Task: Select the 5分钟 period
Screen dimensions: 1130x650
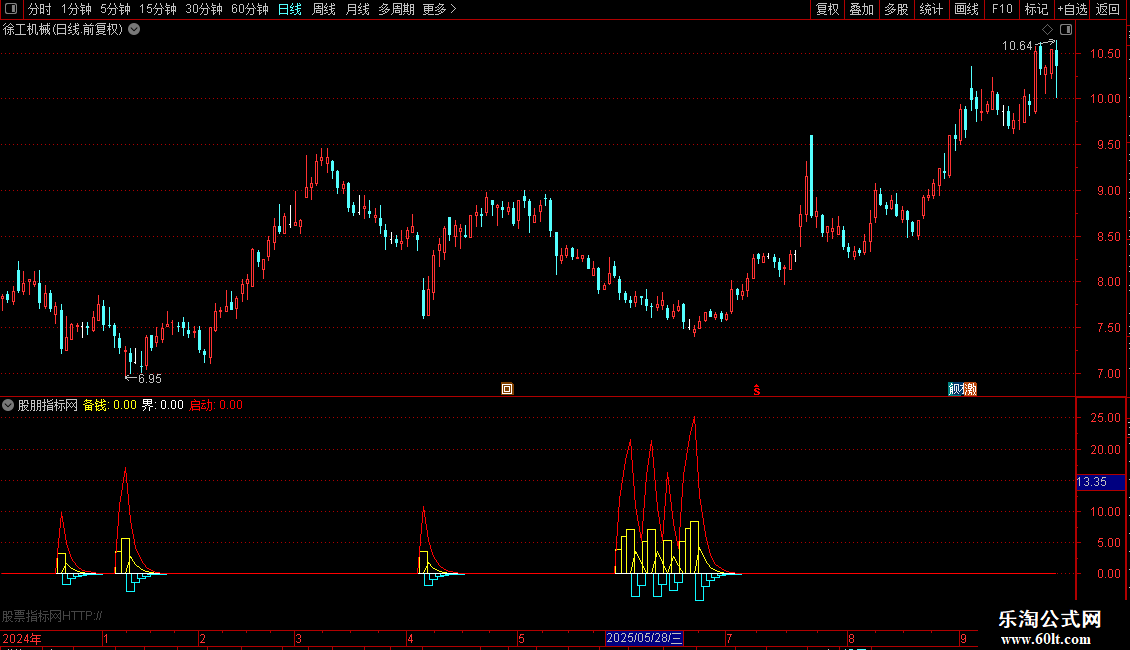Action: point(115,9)
